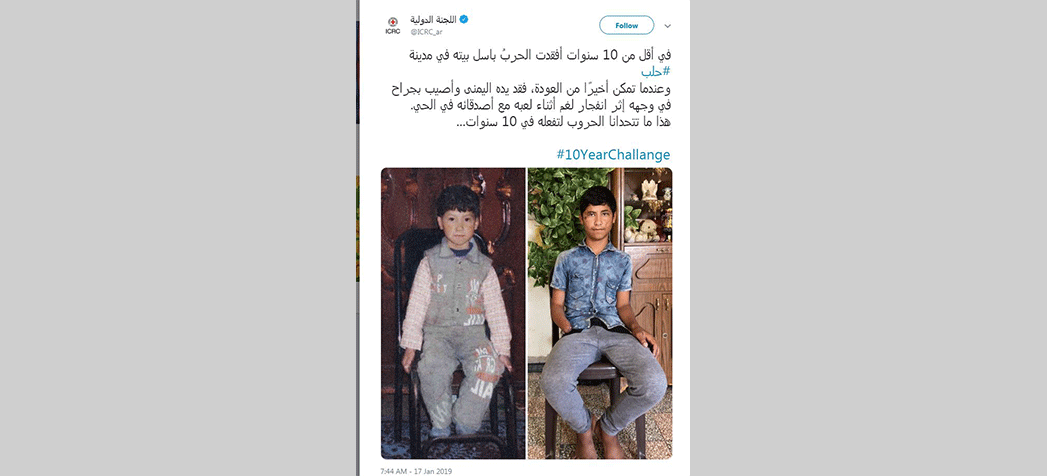Click the gray overlay right of the tweet
The image size is (1047, 476).
click(x=868, y=238)
